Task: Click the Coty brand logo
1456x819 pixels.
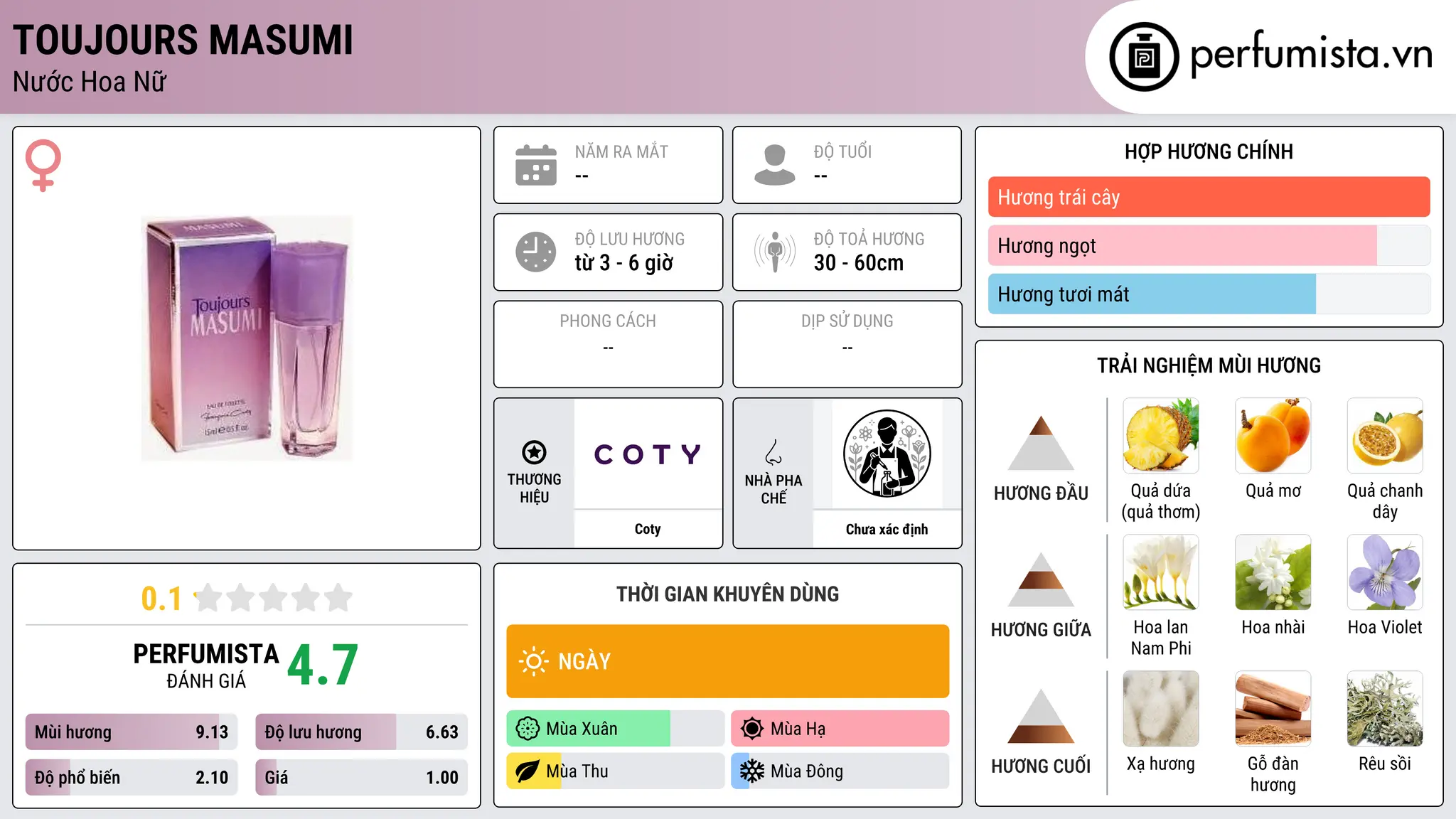Action: coord(648,454)
